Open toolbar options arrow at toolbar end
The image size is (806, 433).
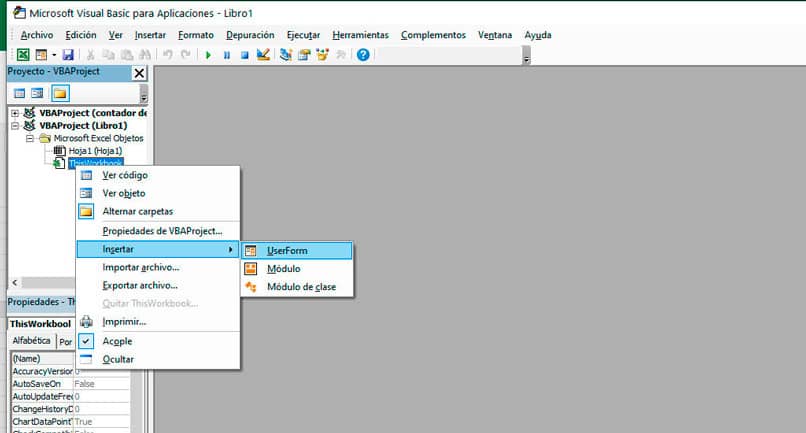[526, 55]
